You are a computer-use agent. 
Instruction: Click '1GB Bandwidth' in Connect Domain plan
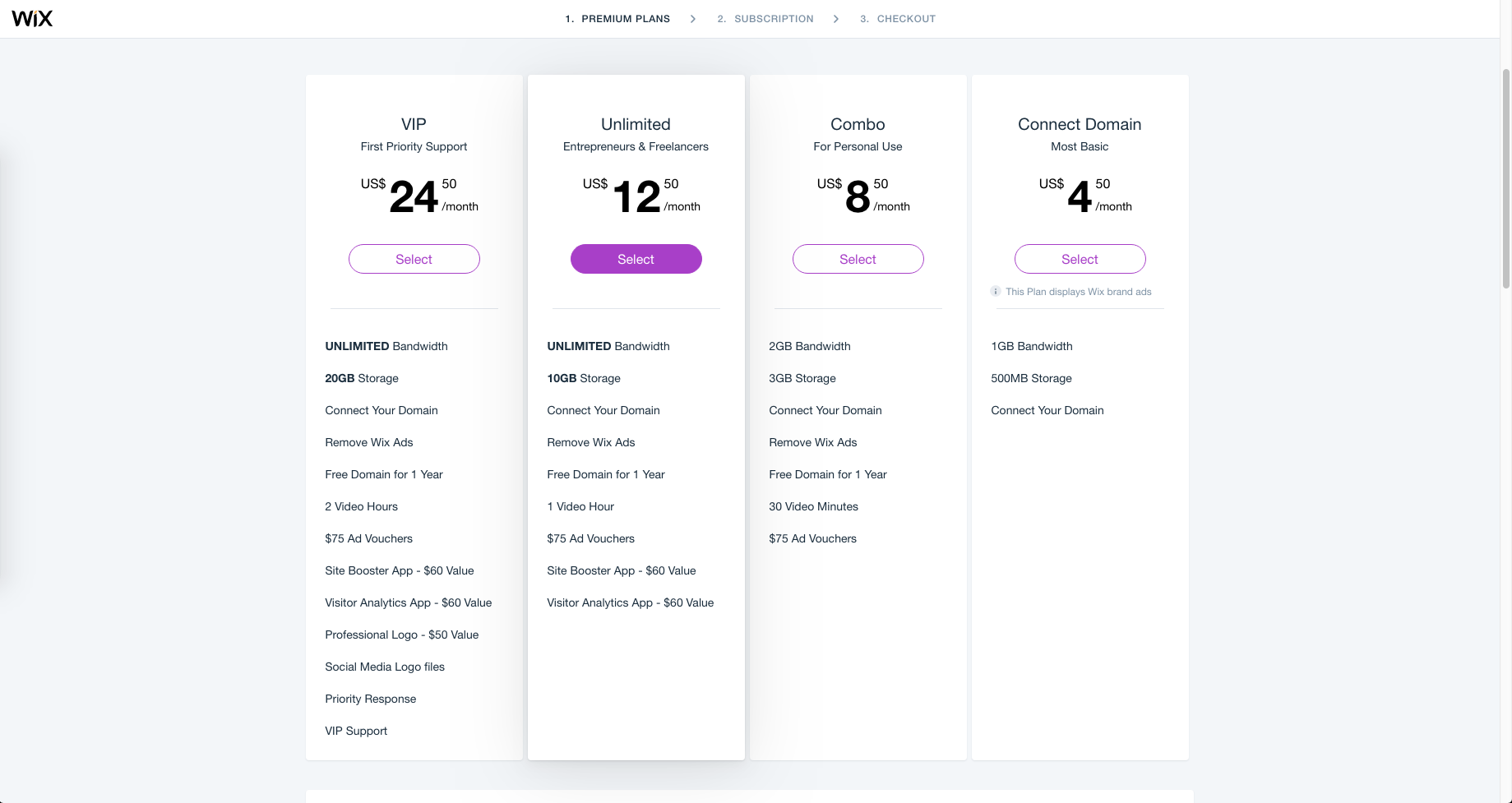click(x=1032, y=346)
